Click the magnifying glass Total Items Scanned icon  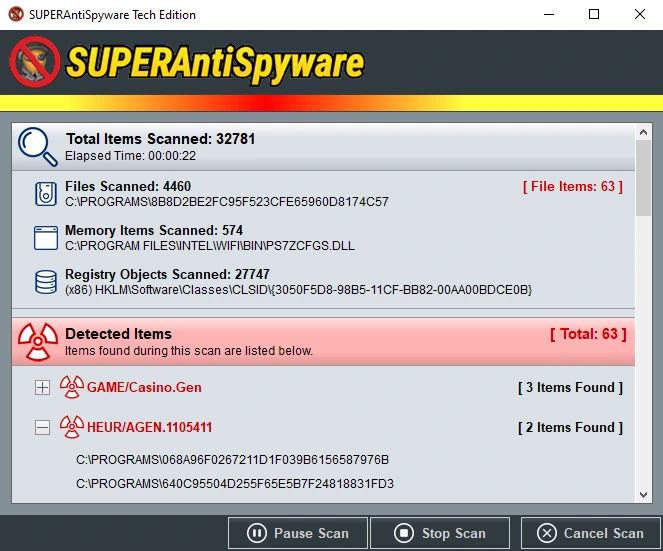pyautogui.click(x=38, y=147)
